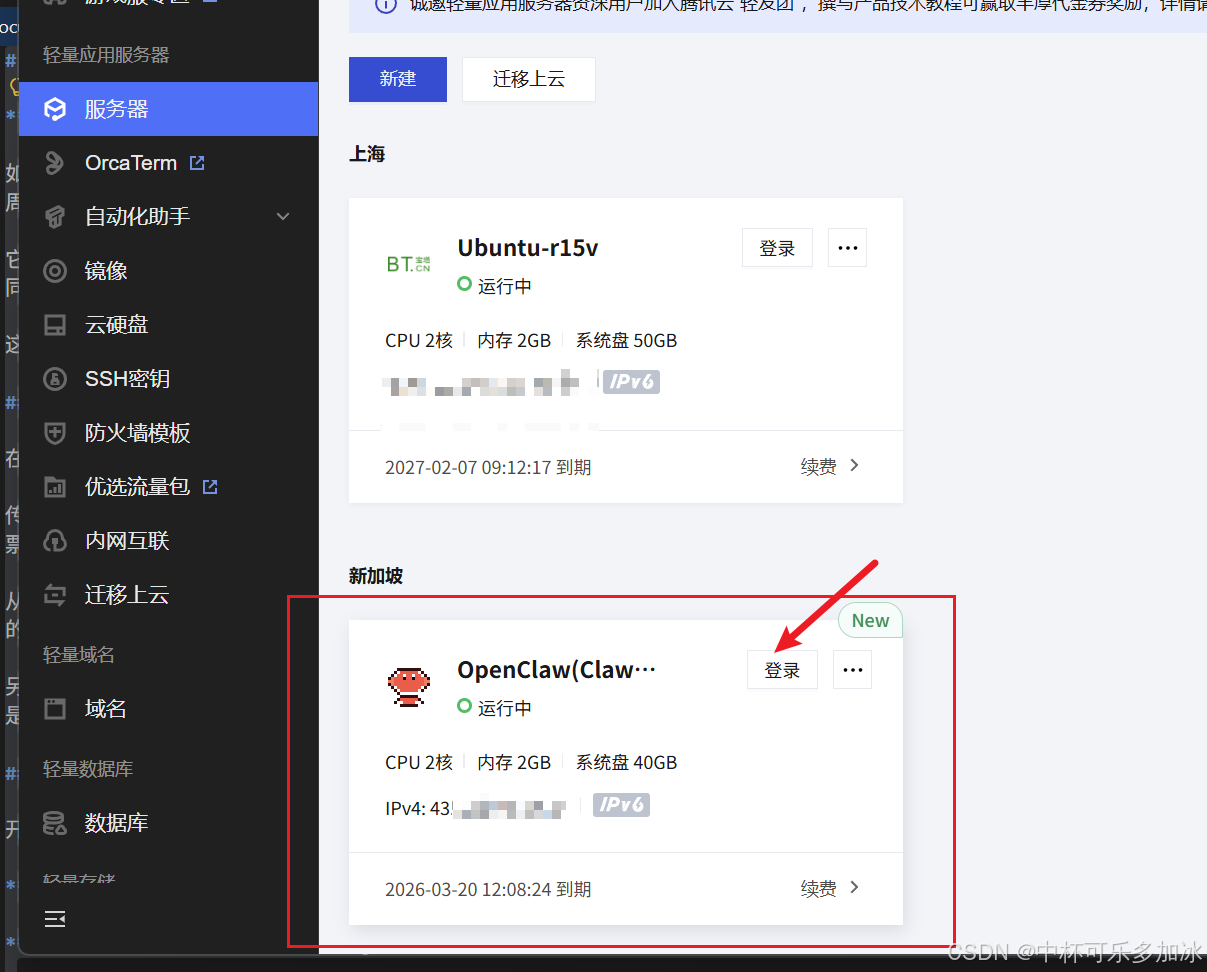Click the OrcaTerm sidebar icon

(55, 163)
